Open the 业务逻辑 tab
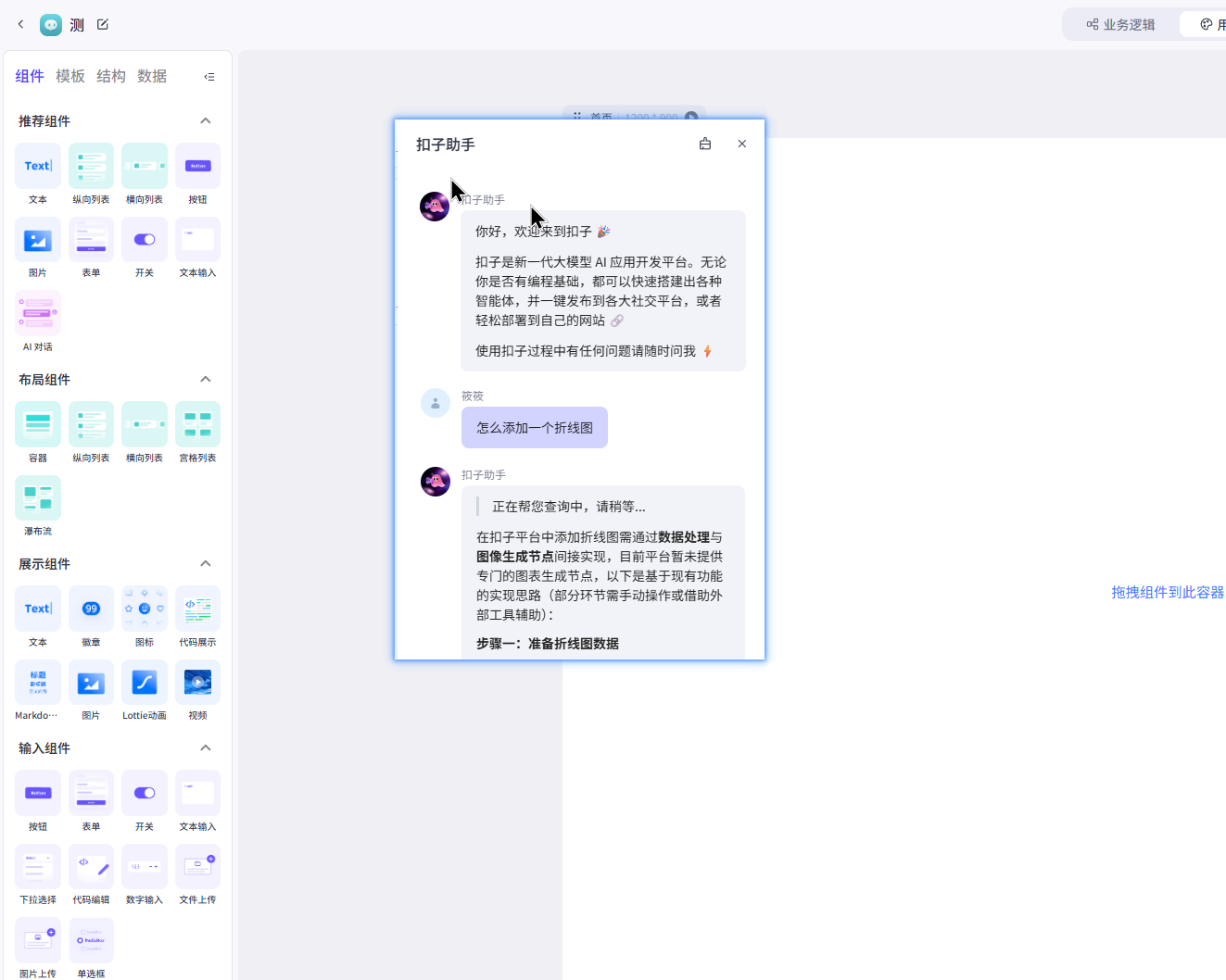The height and width of the screenshot is (980, 1226). [1120, 24]
